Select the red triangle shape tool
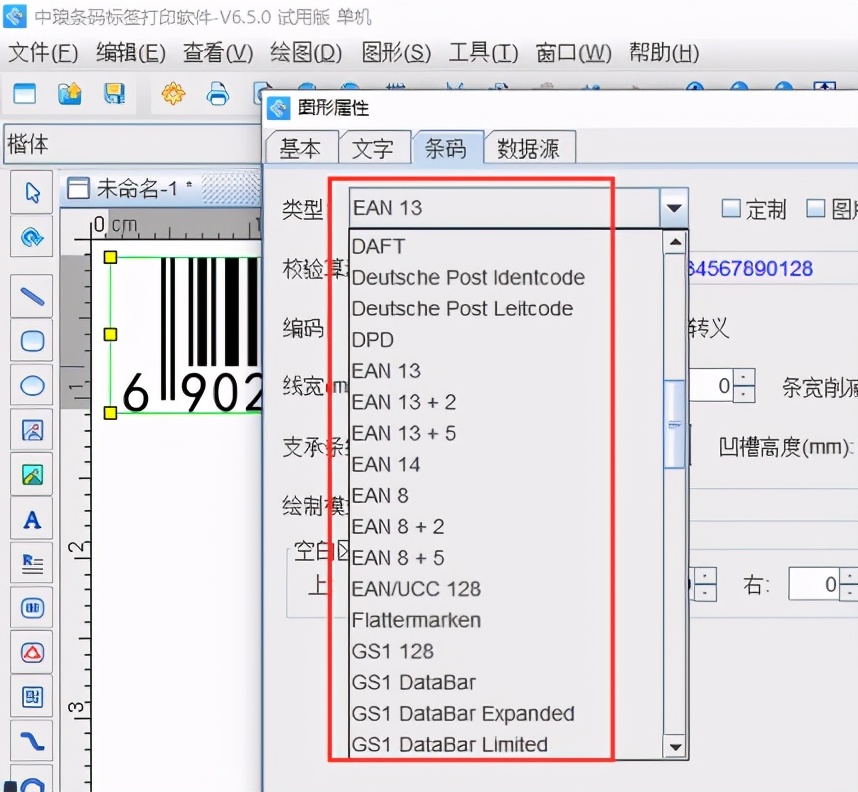The image size is (858, 792). [32, 652]
